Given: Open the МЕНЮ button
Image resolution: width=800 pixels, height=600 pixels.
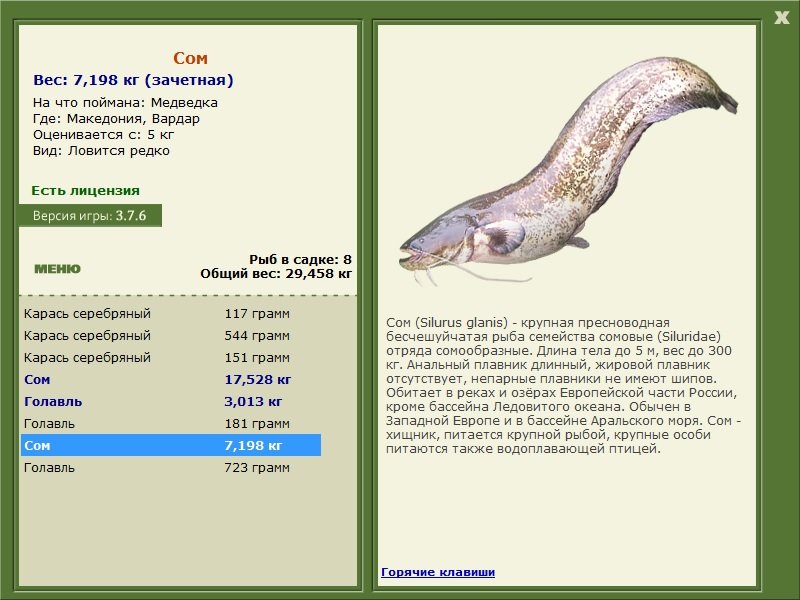Looking at the screenshot, I should tap(58, 269).
